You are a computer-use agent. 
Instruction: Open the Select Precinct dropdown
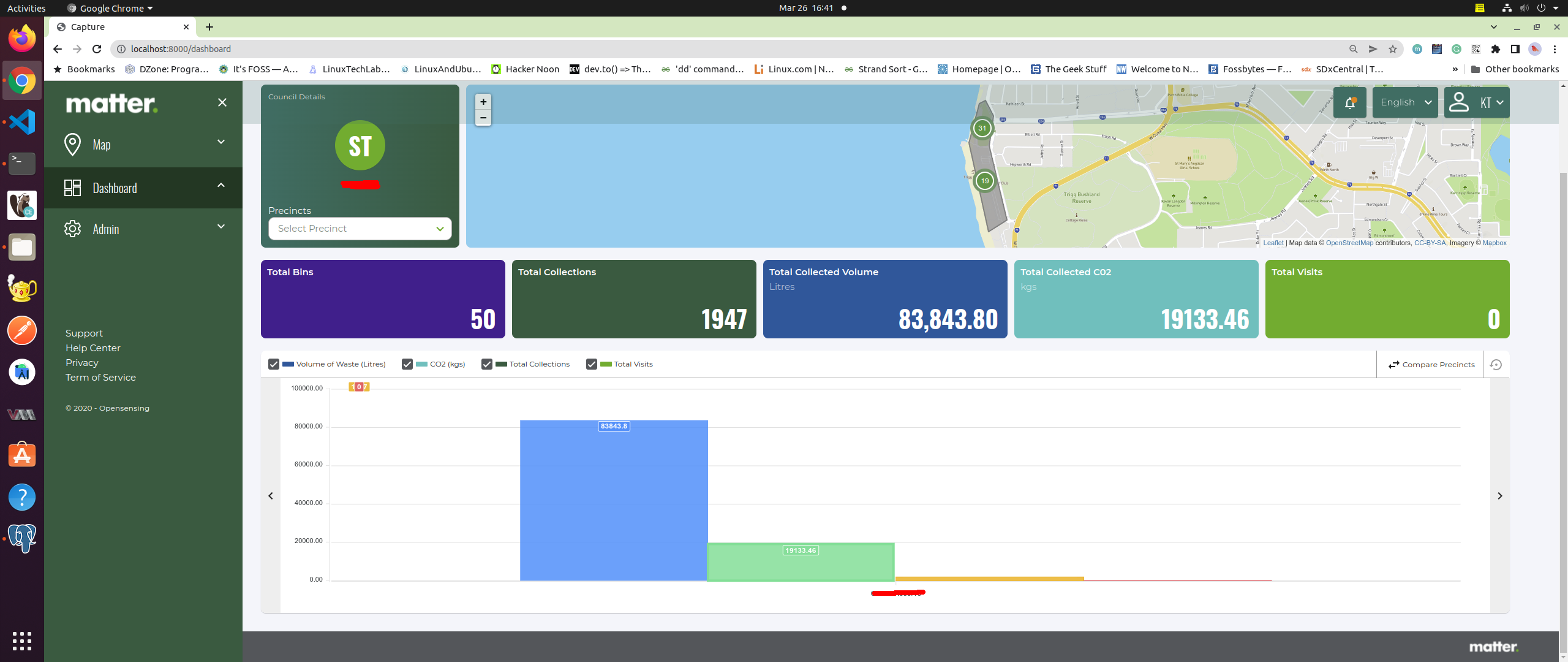pyautogui.click(x=360, y=229)
